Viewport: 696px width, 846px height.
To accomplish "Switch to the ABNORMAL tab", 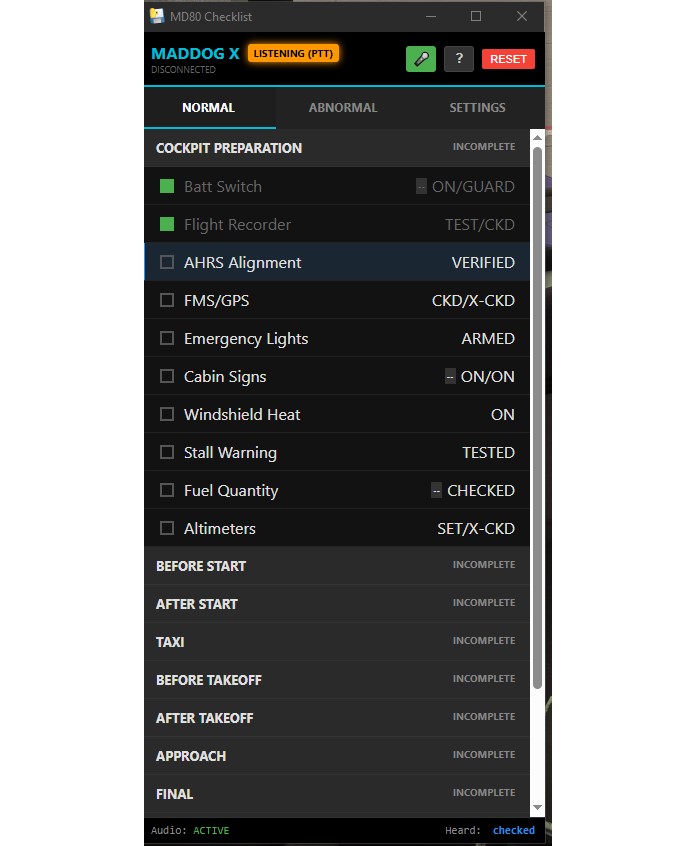I will pyautogui.click(x=343, y=107).
